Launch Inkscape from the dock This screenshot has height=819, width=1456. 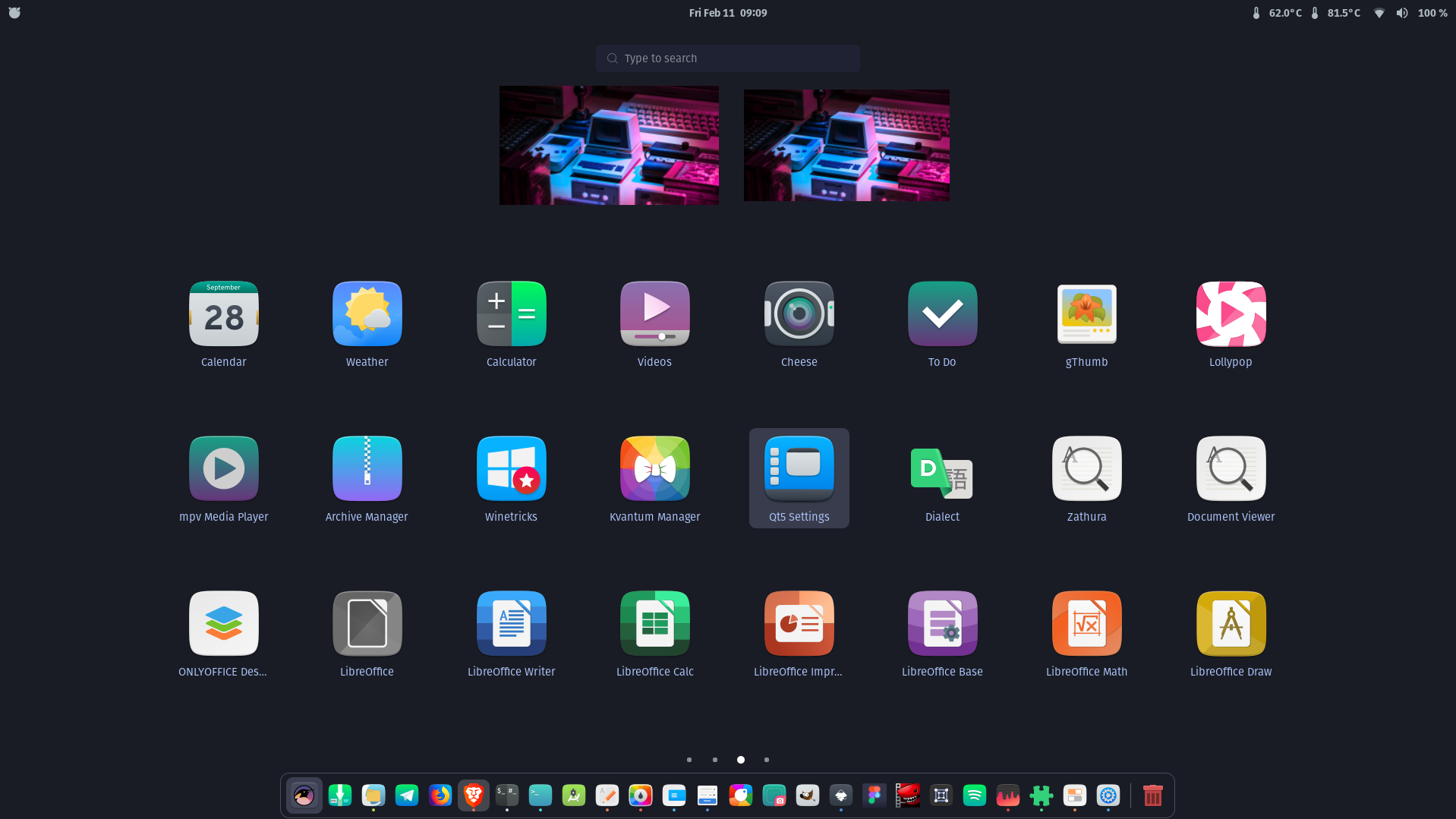pos(840,795)
